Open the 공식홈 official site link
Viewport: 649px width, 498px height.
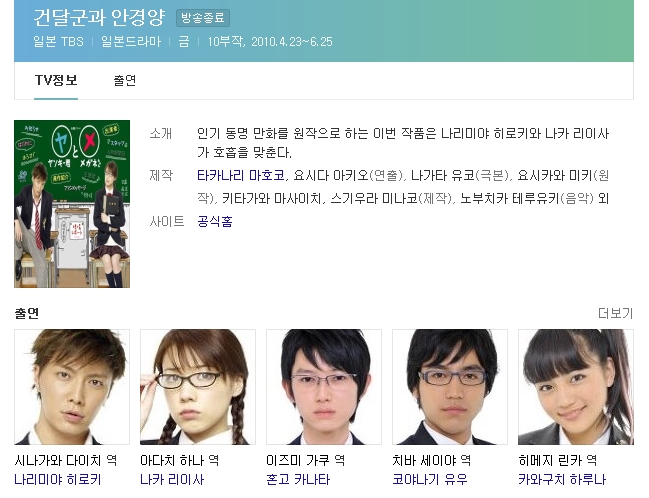click(214, 221)
